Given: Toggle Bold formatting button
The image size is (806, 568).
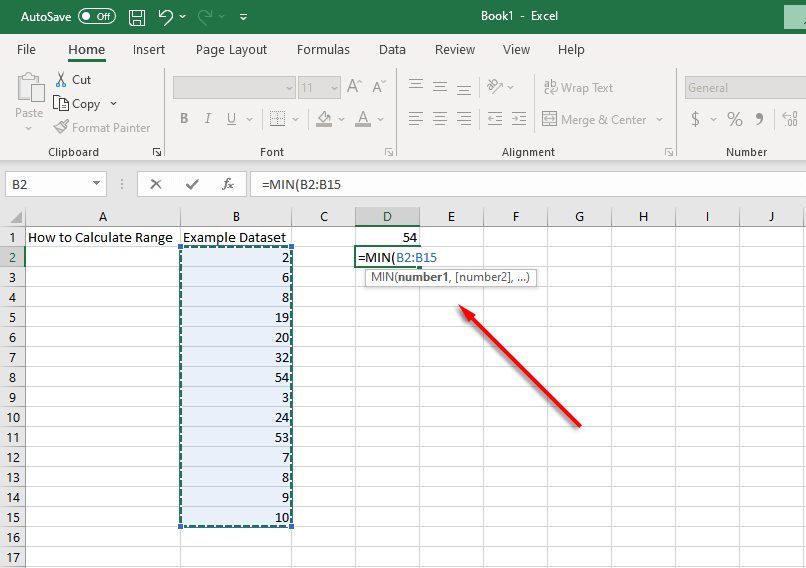Looking at the screenshot, I should pyautogui.click(x=184, y=119).
